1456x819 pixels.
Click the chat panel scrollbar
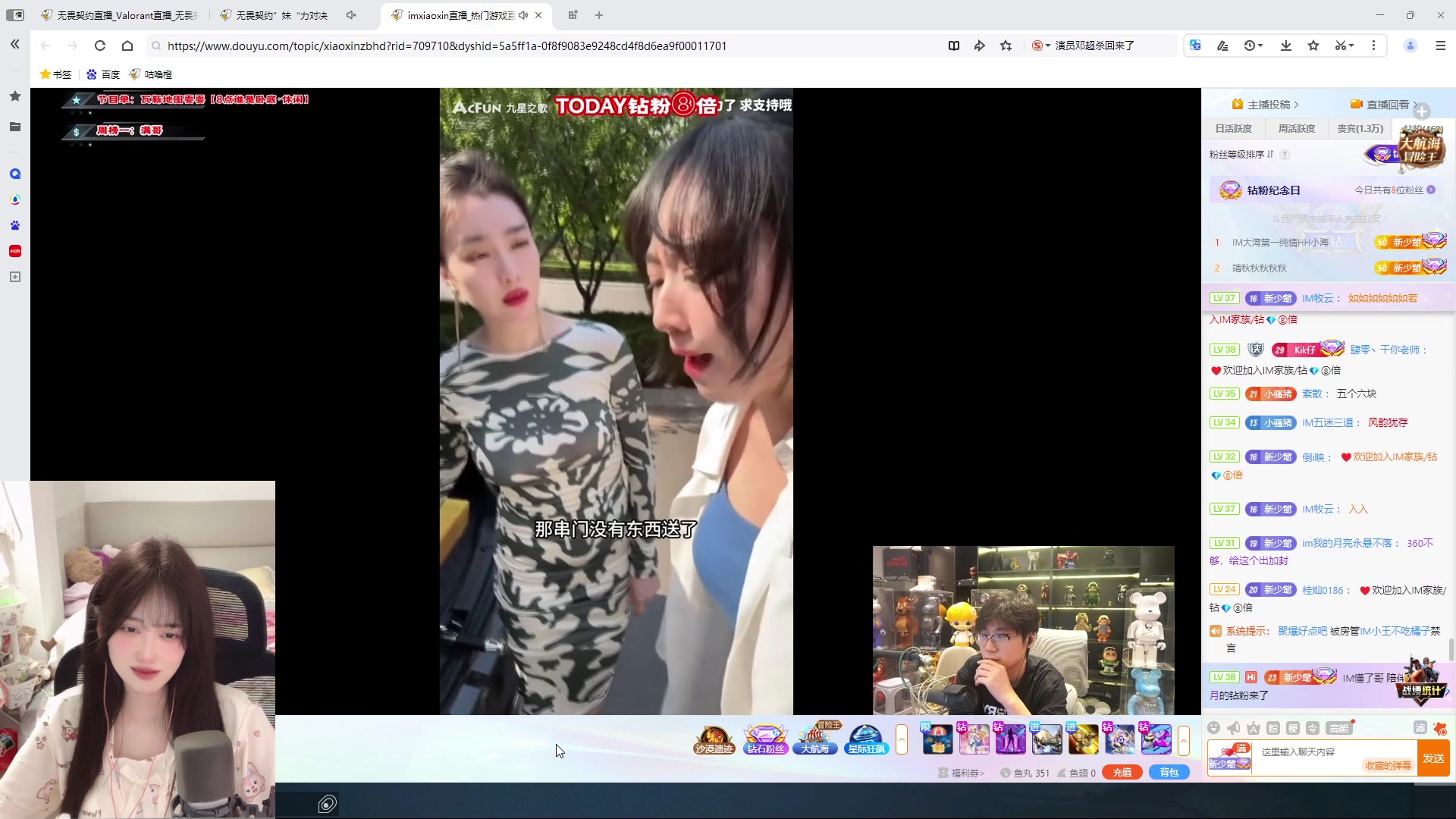pyautogui.click(x=1451, y=649)
